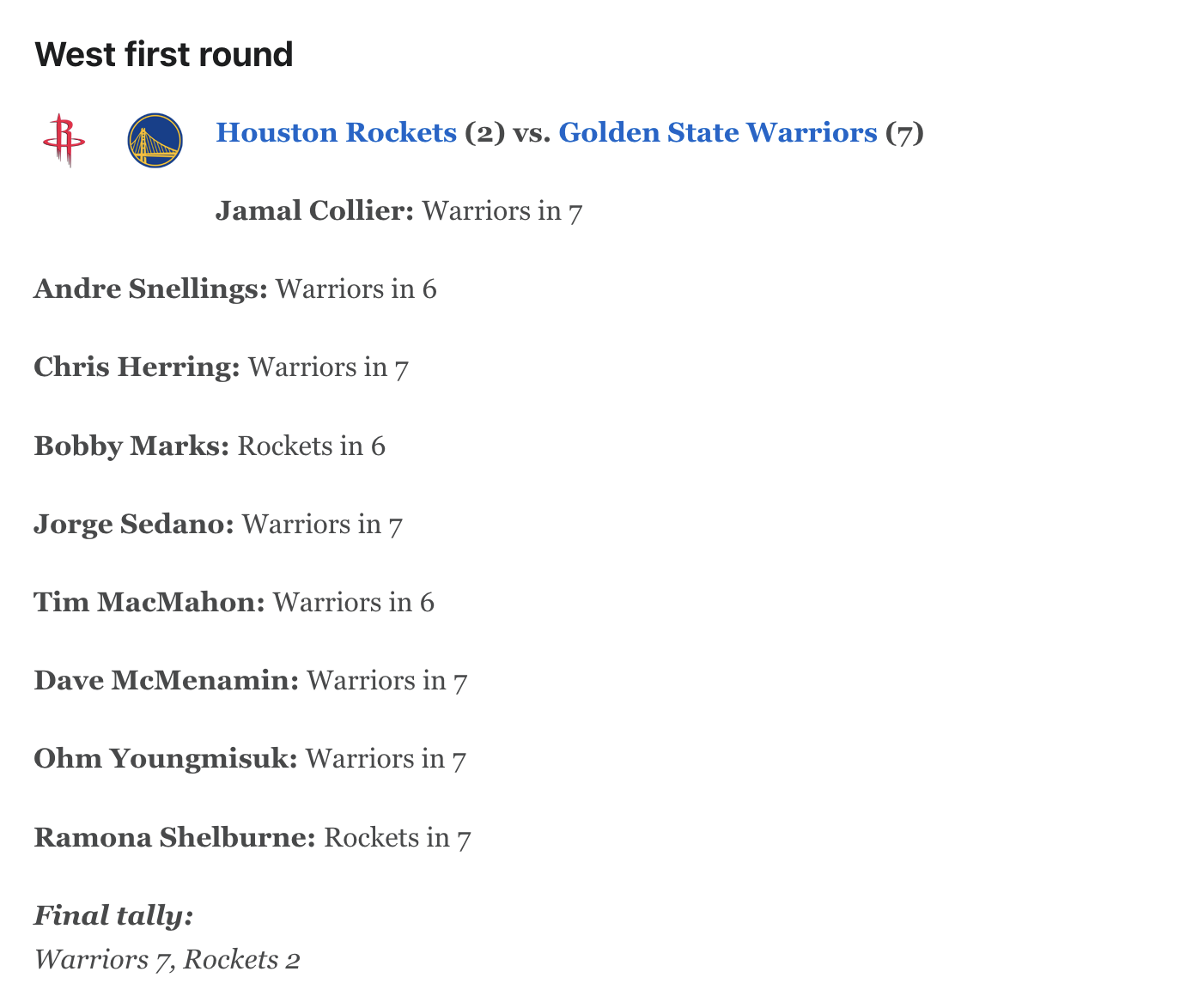Open the Houston Rockets team link
Image resolution: width=1180 pixels, height=1008 pixels.
336,133
